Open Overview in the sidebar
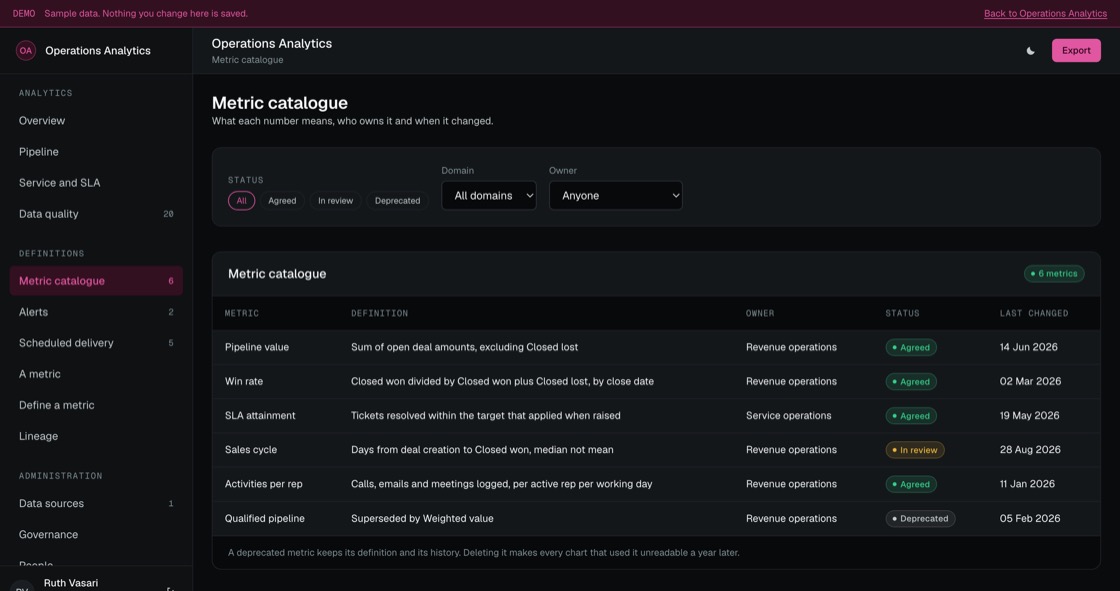This screenshot has width=1120, height=591. coord(96,121)
